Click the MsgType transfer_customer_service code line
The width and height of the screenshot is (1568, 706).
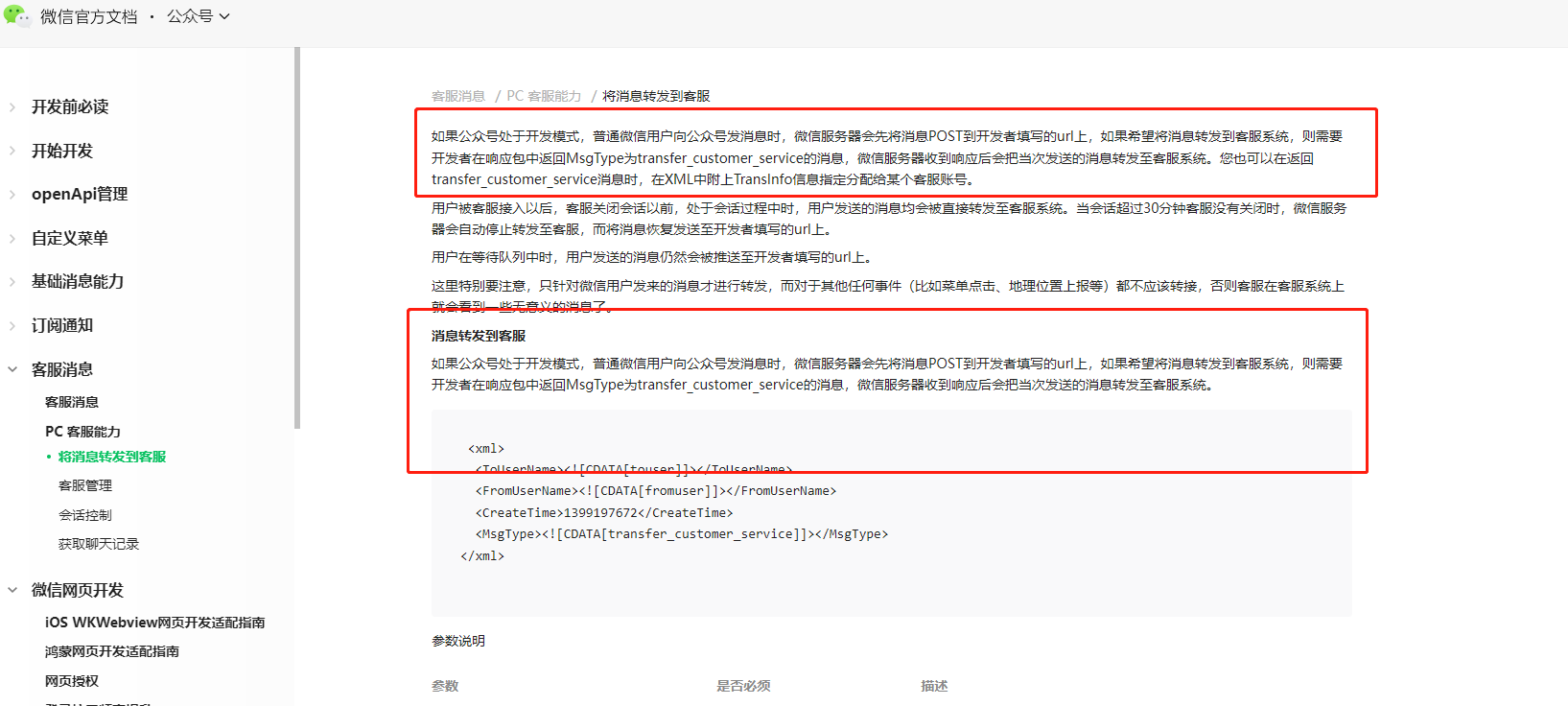tap(682, 534)
